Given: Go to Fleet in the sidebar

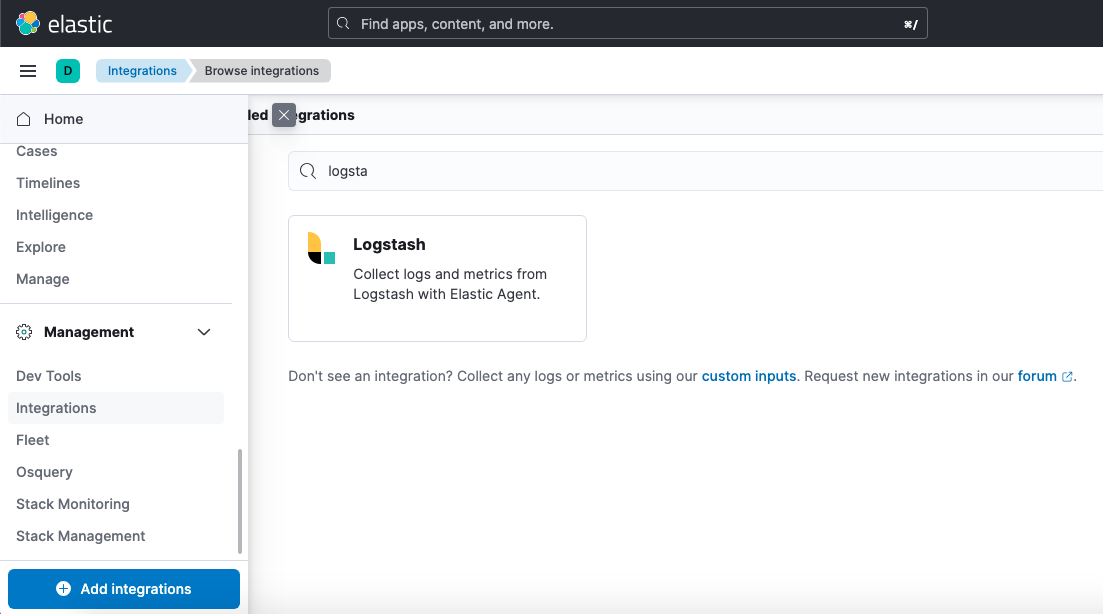Looking at the screenshot, I should point(33,440).
